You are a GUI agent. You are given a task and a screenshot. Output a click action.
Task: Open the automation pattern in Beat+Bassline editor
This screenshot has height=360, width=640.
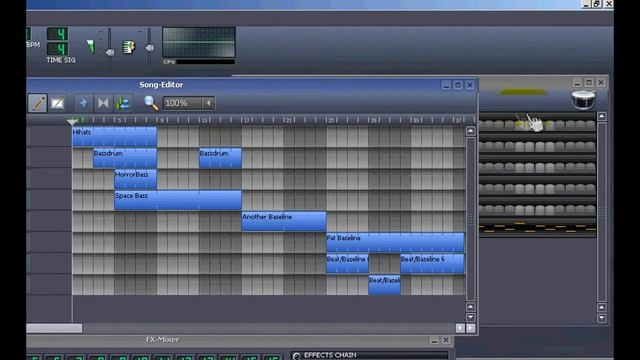pyautogui.click(x=537, y=228)
